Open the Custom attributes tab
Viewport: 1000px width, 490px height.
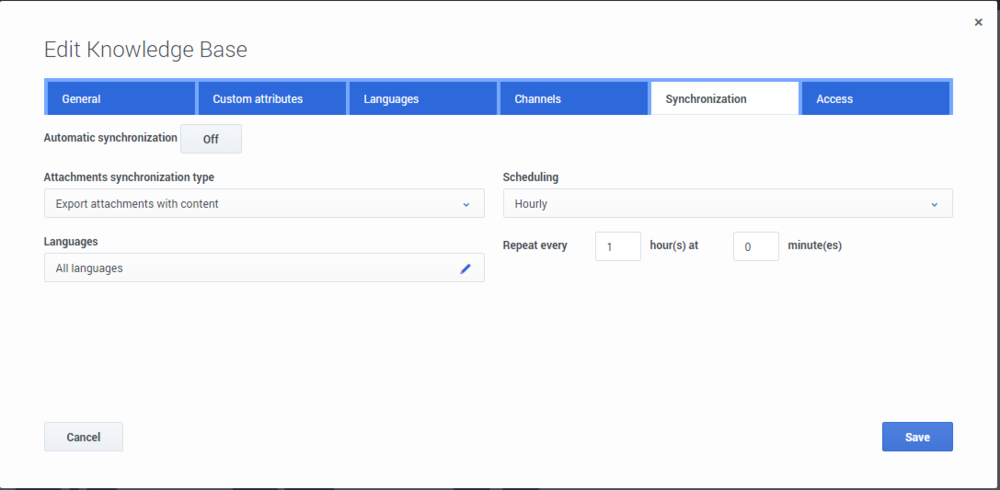coord(272,99)
